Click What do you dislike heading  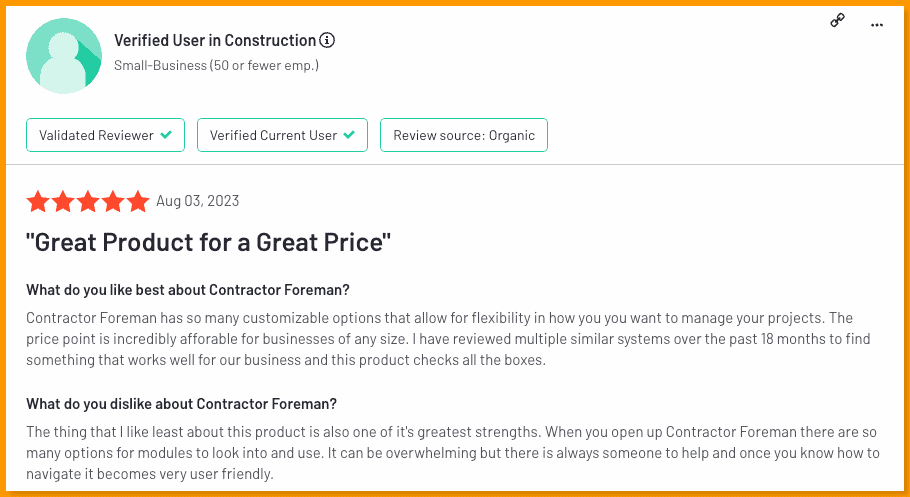[x=181, y=403]
